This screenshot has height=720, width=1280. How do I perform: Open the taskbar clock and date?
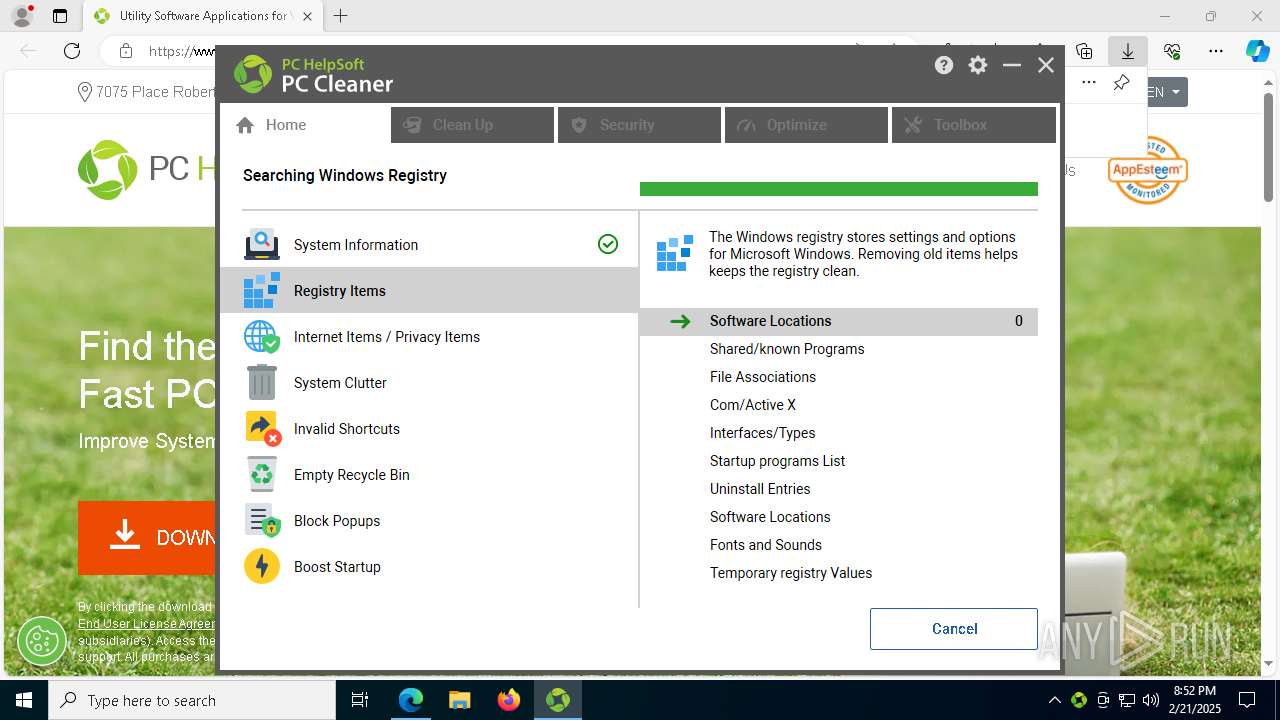pos(1194,700)
